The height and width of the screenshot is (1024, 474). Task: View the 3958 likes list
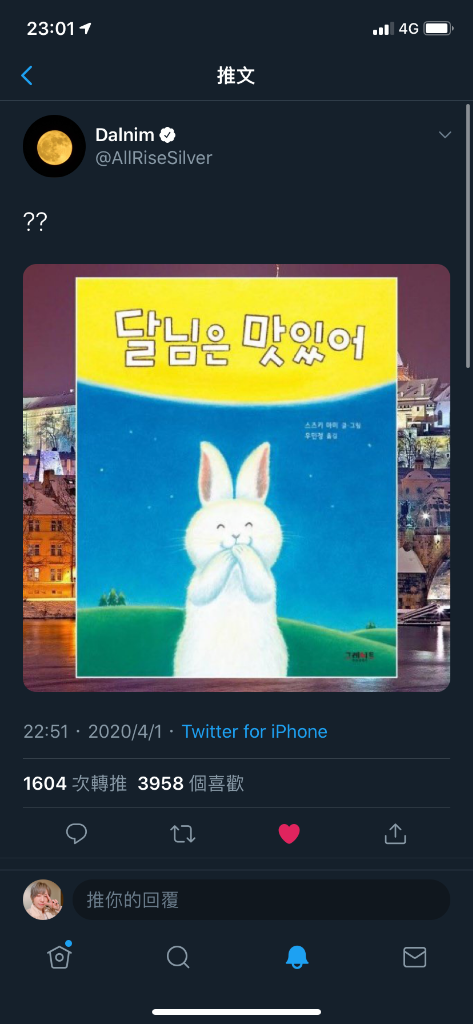pyautogui.click(x=191, y=784)
